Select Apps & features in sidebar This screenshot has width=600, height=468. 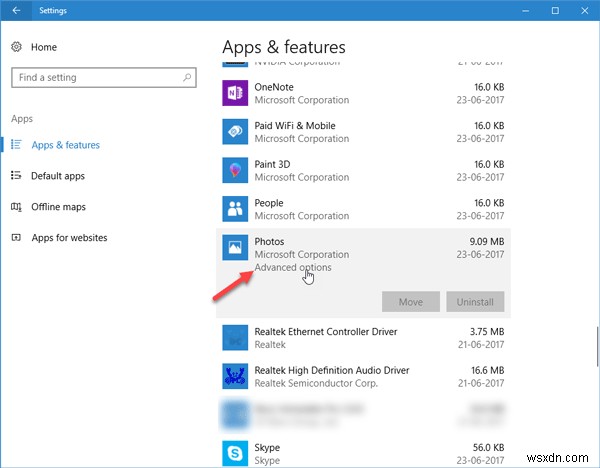pyautogui.click(x=65, y=145)
